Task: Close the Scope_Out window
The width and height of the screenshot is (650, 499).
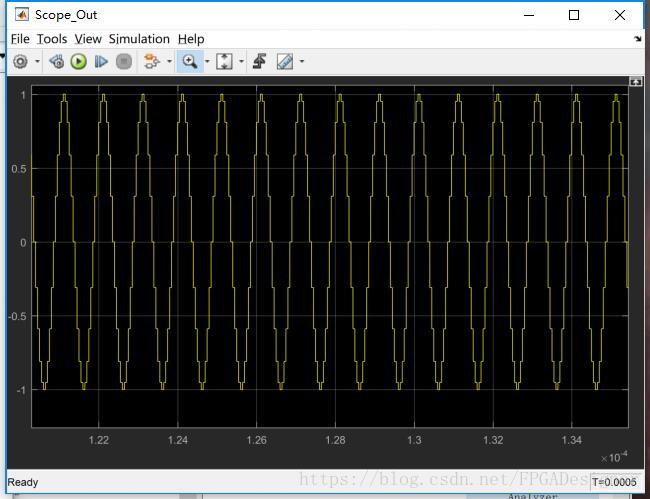Action: pos(620,15)
